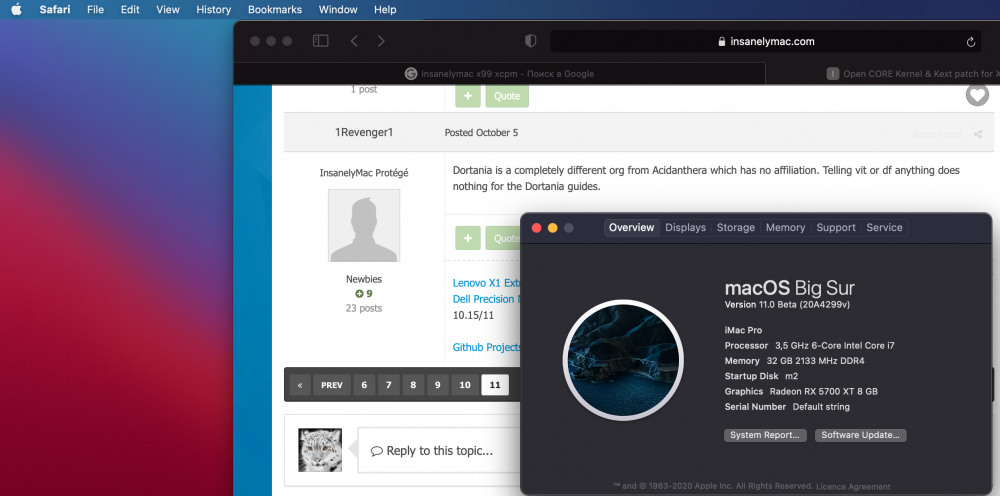Switch to Memory tab
1000x496 pixels.
click(x=785, y=228)
